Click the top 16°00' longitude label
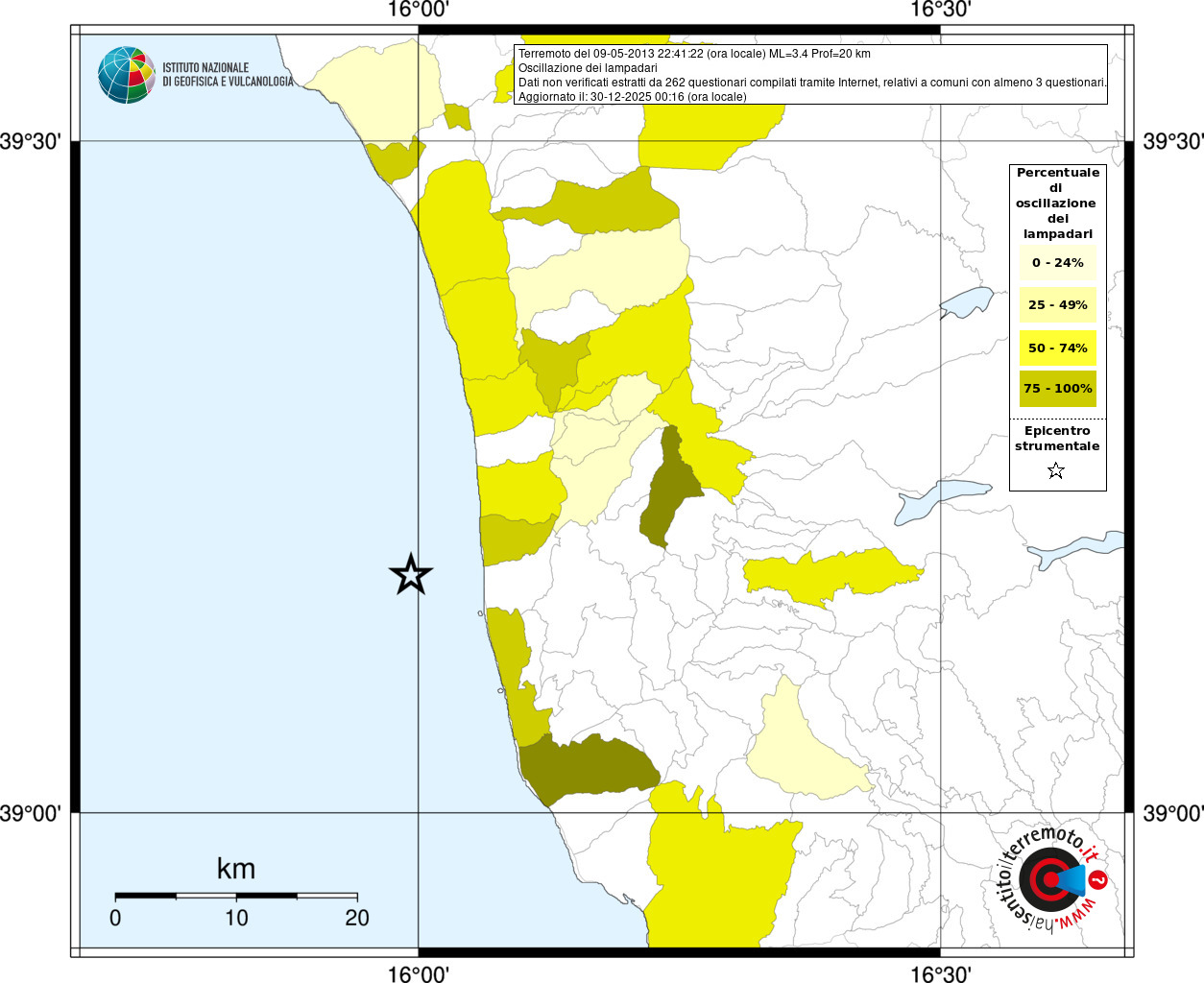The width and height of the screenshot is (1204, 983). pyautogui.click(x=419, y=10)
